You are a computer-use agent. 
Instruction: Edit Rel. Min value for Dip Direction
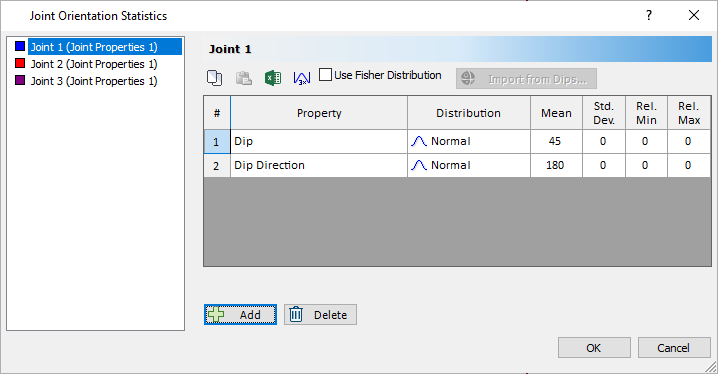pyautogui.click(x=647, y=165)
